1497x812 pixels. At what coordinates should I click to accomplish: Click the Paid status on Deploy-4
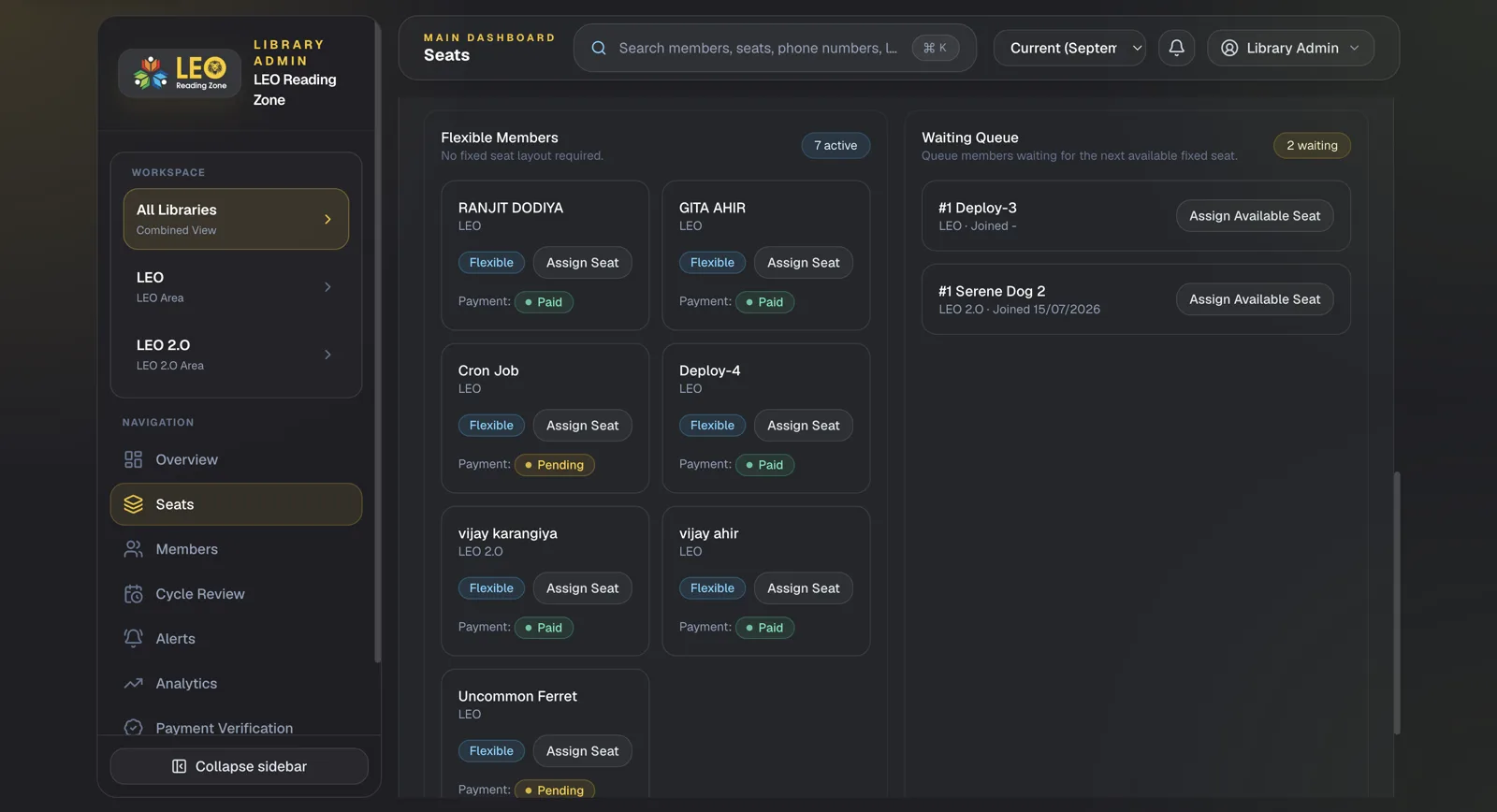764,465
